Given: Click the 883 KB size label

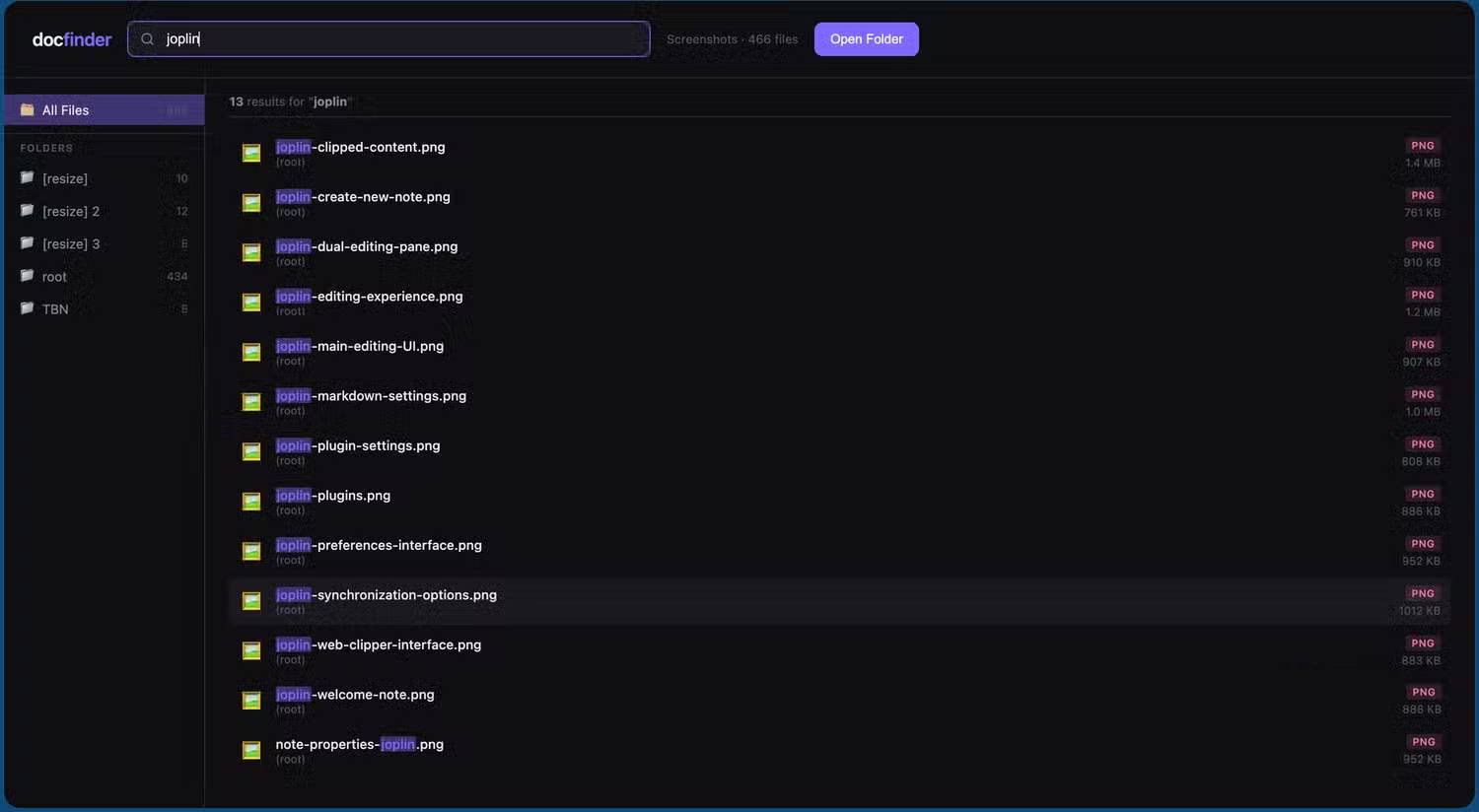Looking at the screenshot, I should (1421, 661).
